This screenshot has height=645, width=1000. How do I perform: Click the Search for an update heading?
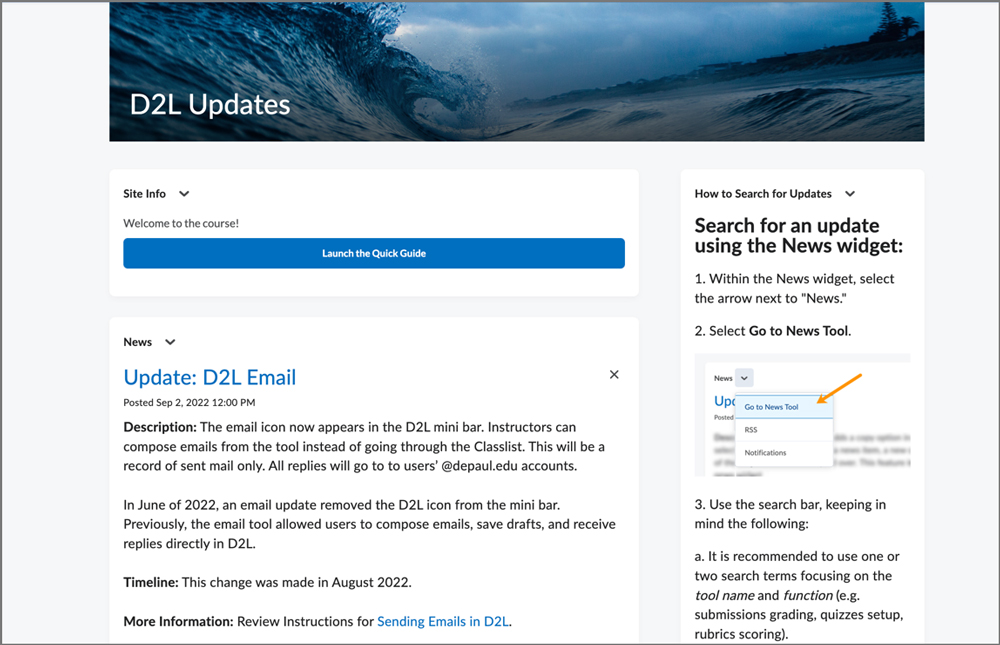pyautogui.click(x=799, y=235)
